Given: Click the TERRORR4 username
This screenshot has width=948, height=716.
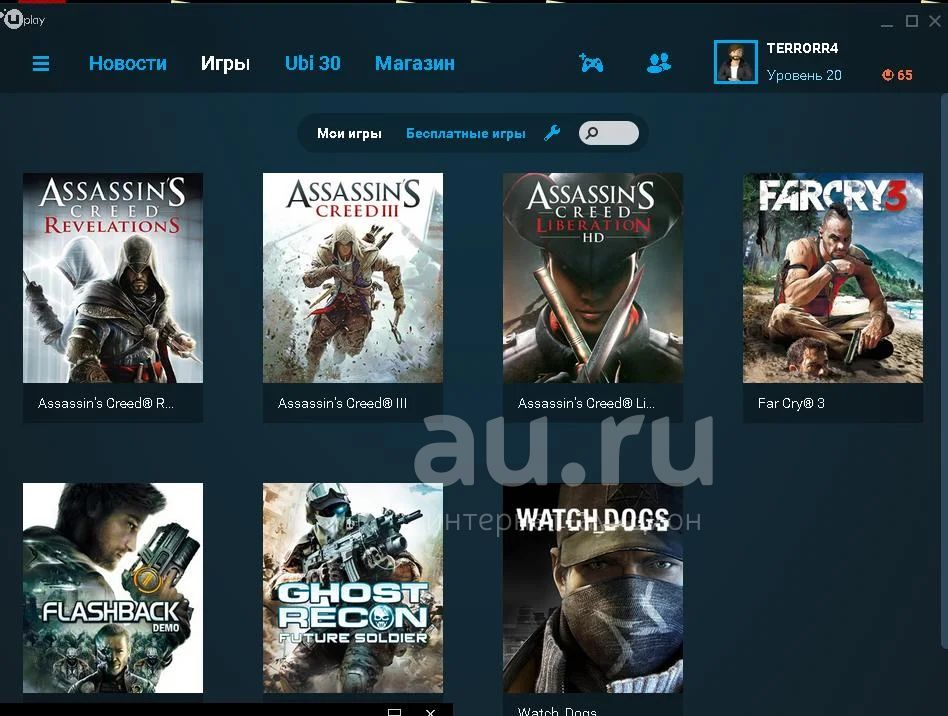Looking at the screenshot, I should [802, 48].
